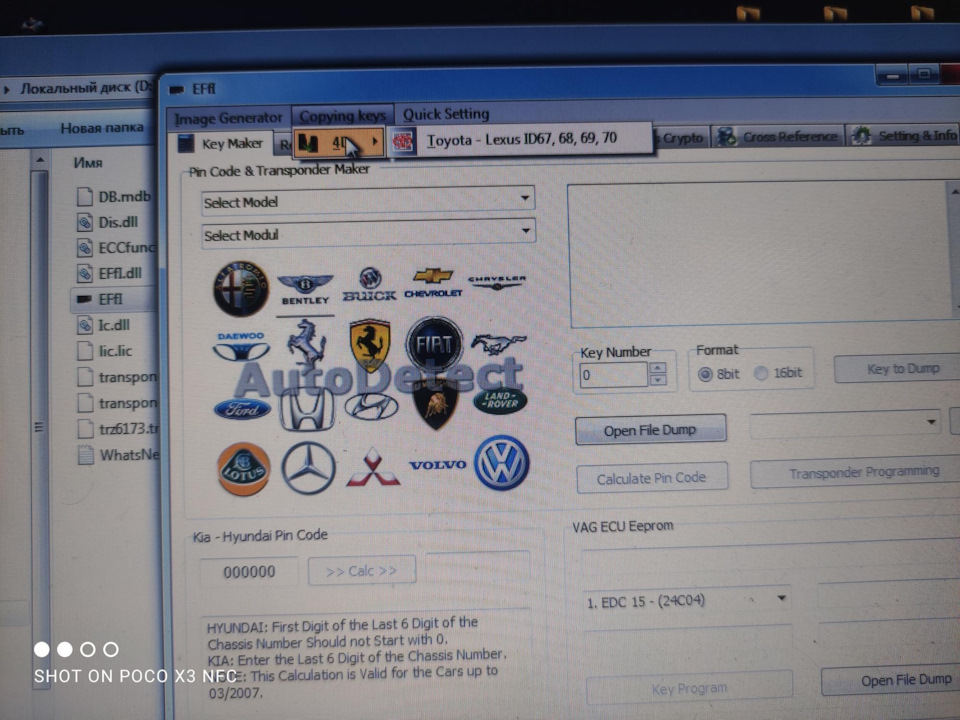Viewport: 960px width, 720px height.
Task: Open the Image Generator menu
Action: 228,118
